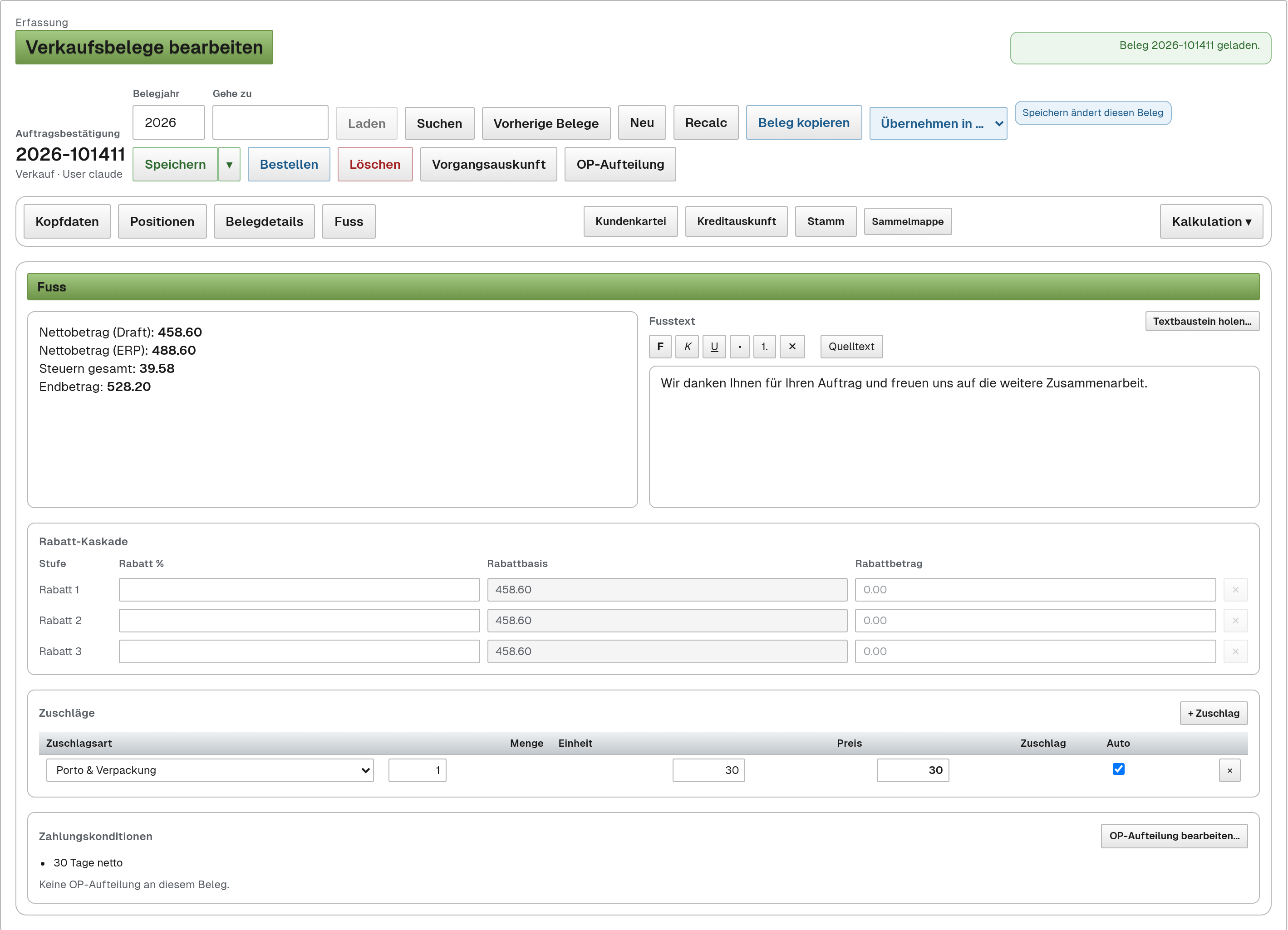Click the Beleg kopieren button
This screenshot has height=930, width=1288.
804,122
